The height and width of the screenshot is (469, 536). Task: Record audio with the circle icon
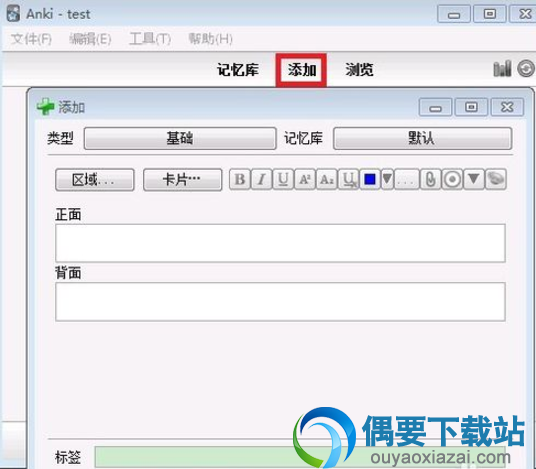point(452,179)
